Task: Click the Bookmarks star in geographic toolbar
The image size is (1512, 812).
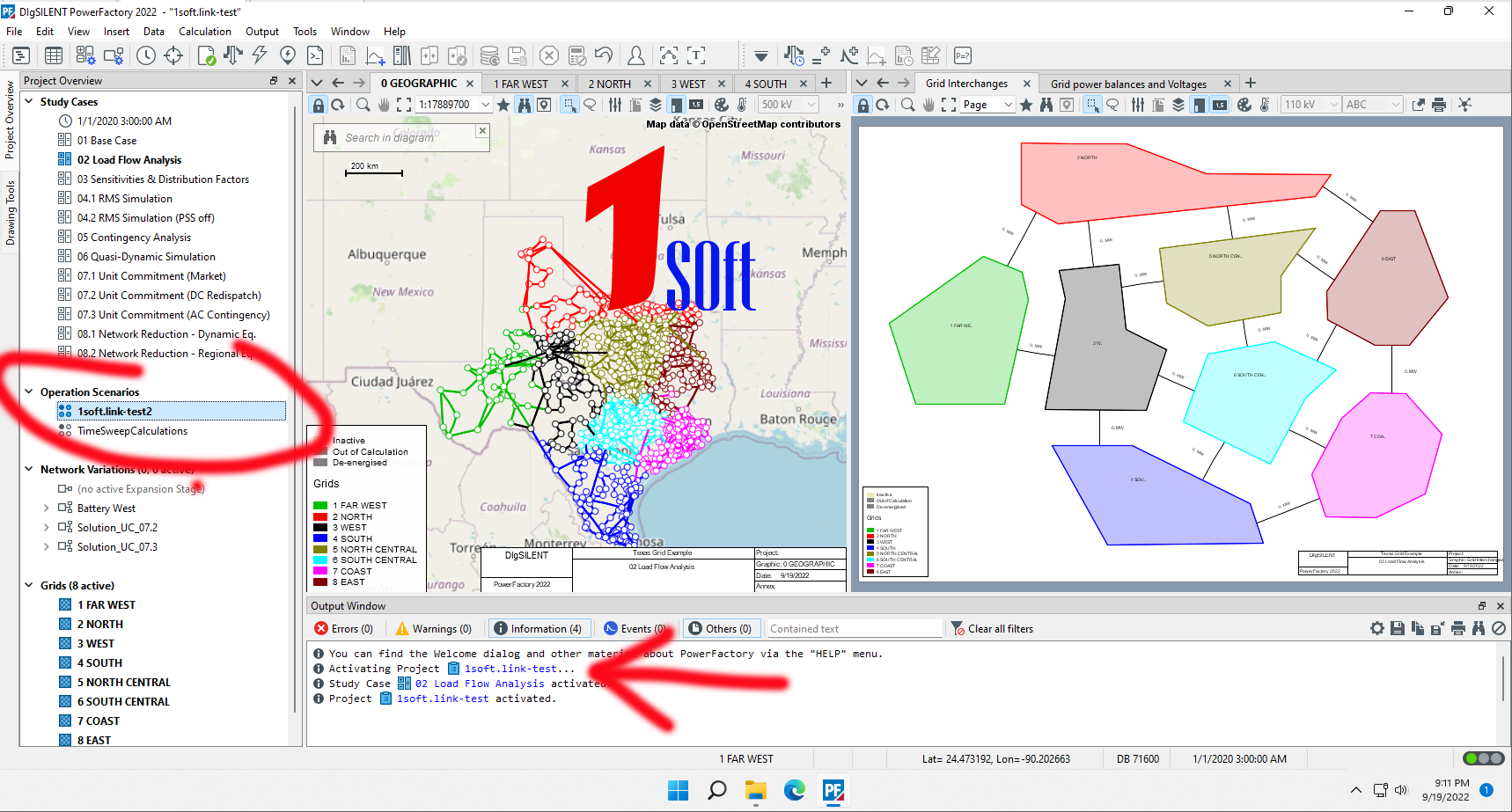Action: click(x=503, y=105)
